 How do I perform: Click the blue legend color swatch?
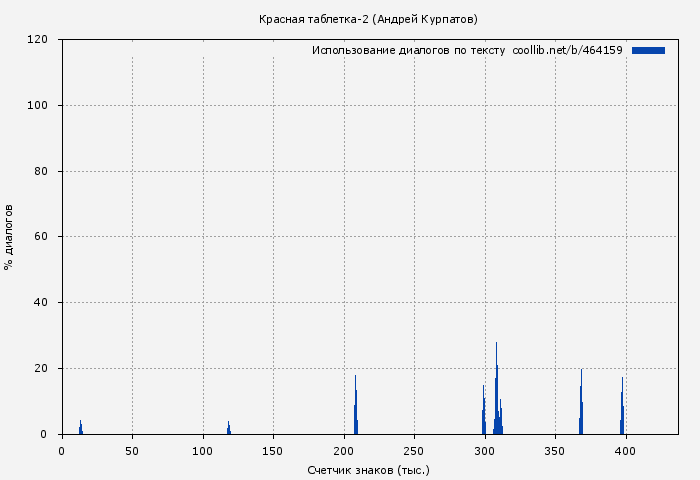point(648,50)
